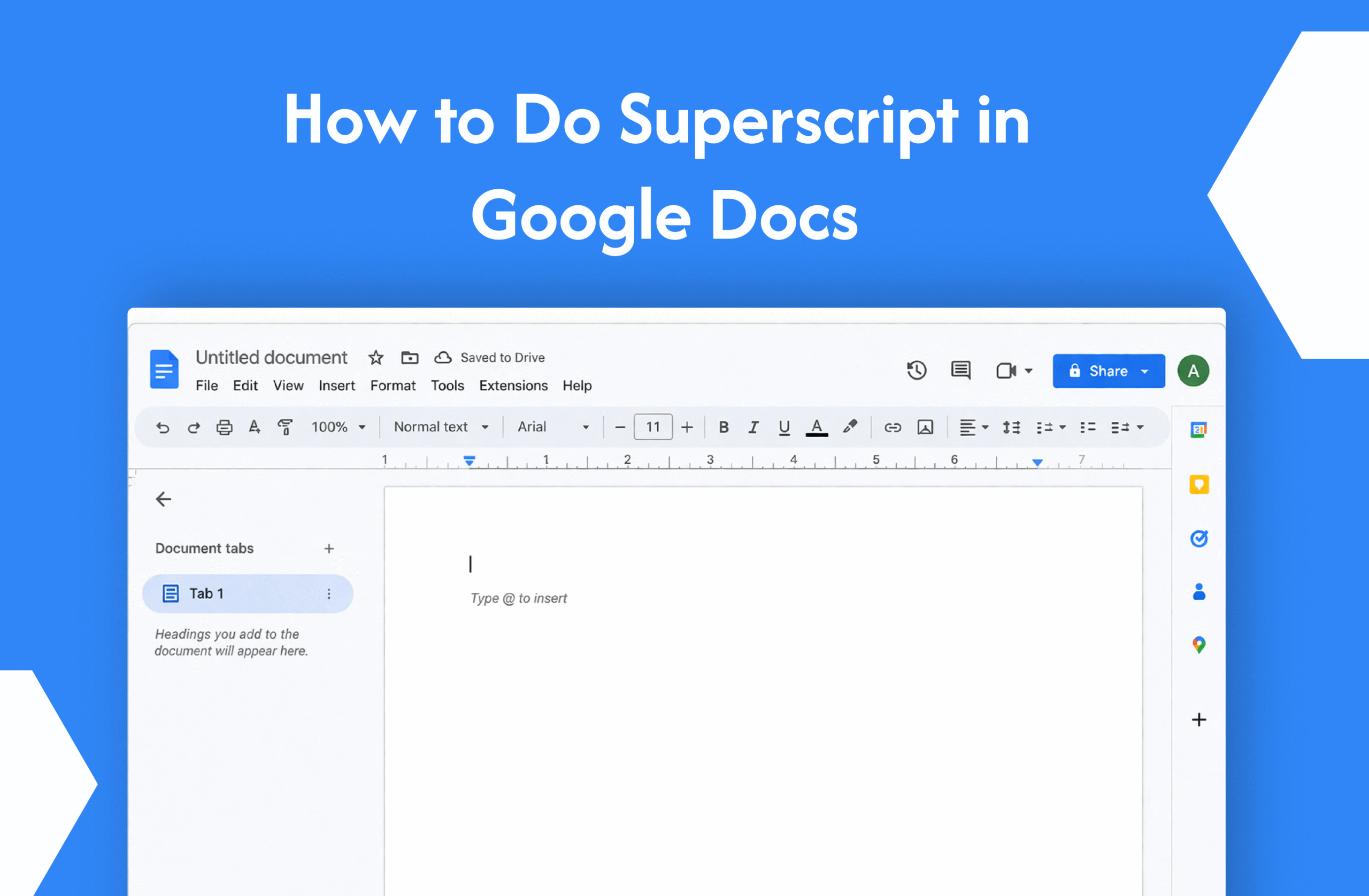Click the font size field 11
The image size is (1369, 896).
pos(653,427)
